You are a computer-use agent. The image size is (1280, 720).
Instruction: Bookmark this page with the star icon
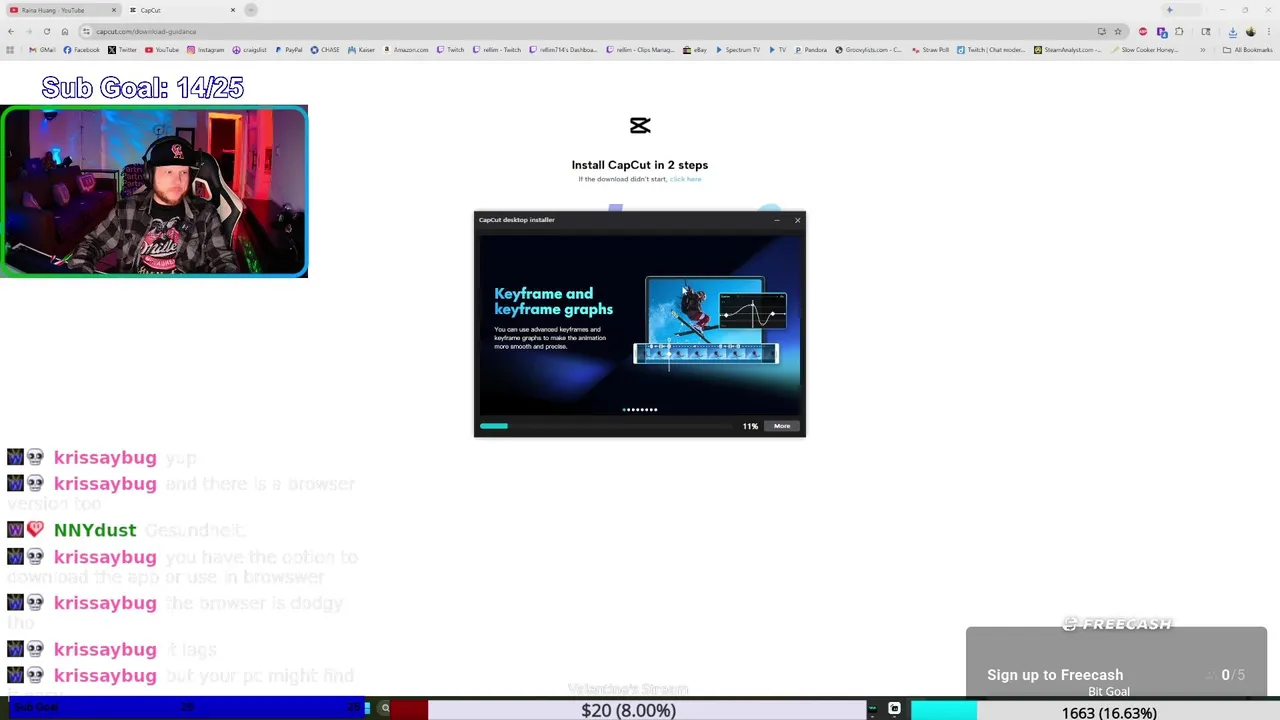coord(1118,31)
